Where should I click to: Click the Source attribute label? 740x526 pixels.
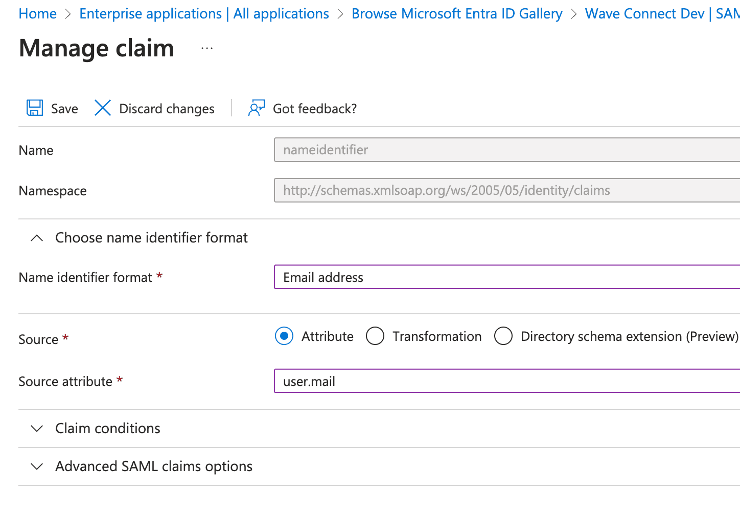tap(65, 381)
